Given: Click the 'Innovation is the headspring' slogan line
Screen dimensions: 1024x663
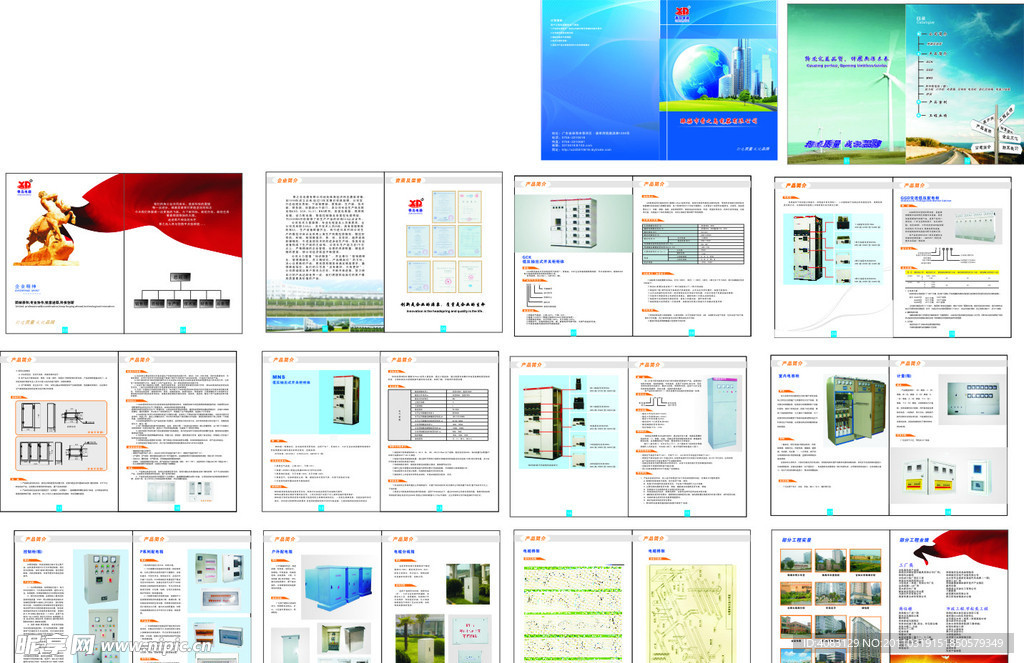Looking at the screenshot, I should 444,312.
